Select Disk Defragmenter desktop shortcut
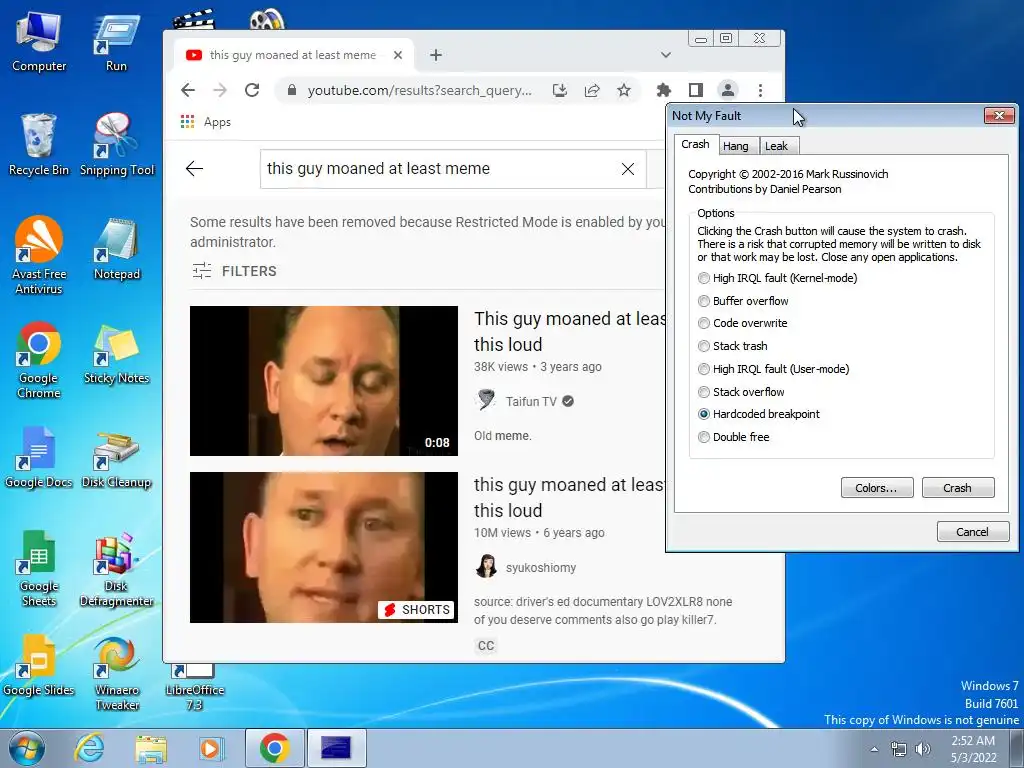The image size is (1024, 768). [117, 568]
